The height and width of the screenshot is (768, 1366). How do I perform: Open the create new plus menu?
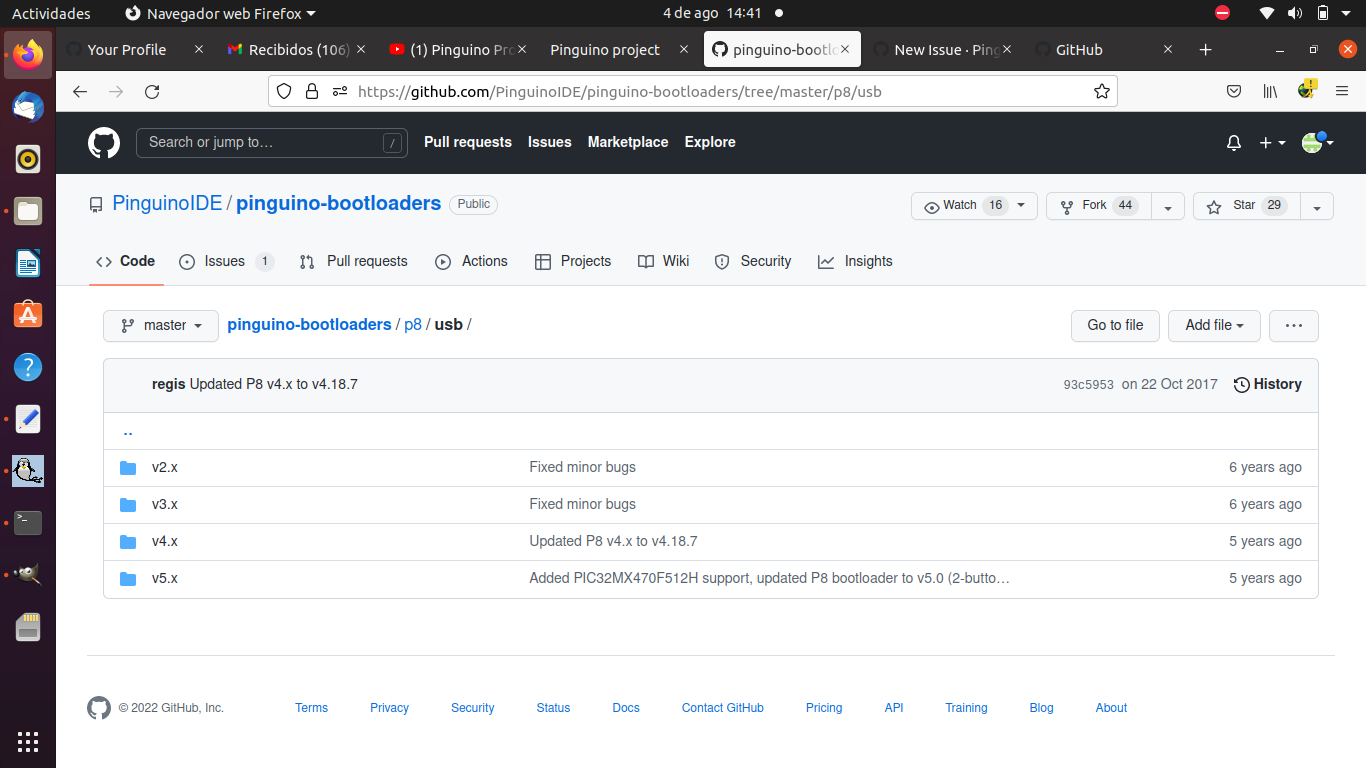(1272, 143)
